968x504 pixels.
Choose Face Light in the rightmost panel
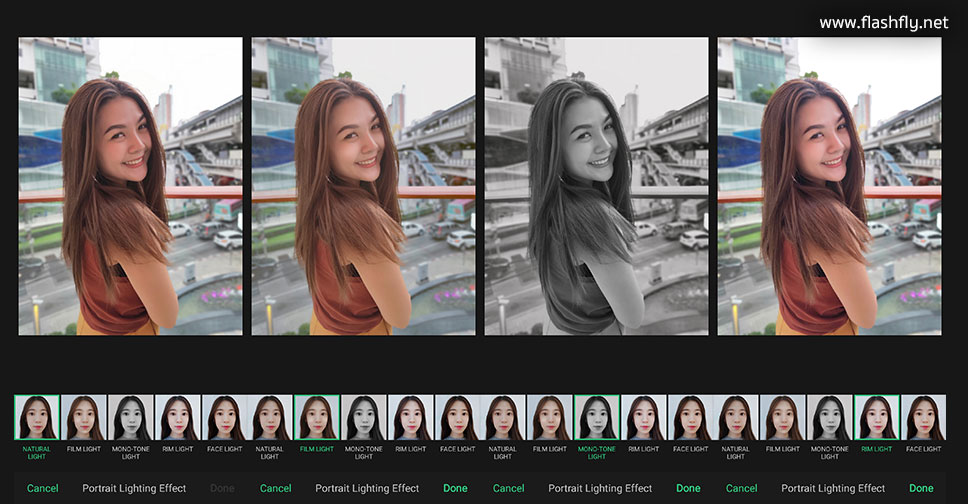pos(923,418)
